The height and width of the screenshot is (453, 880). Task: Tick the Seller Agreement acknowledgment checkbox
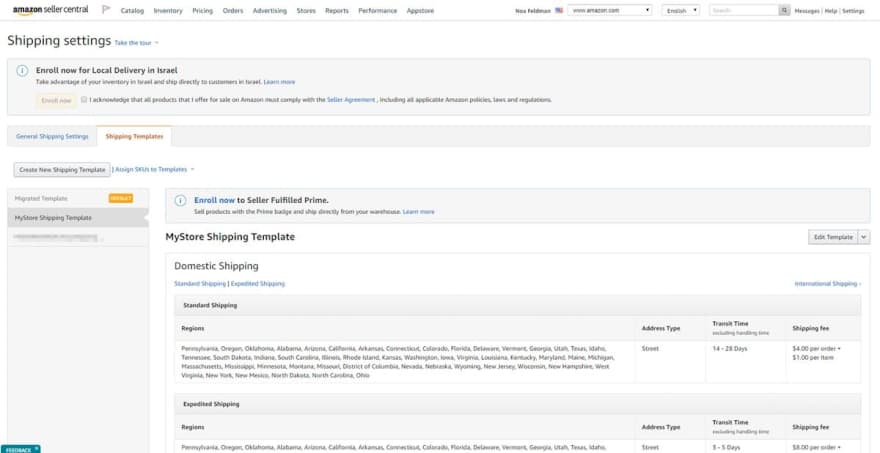pos(84,100)
